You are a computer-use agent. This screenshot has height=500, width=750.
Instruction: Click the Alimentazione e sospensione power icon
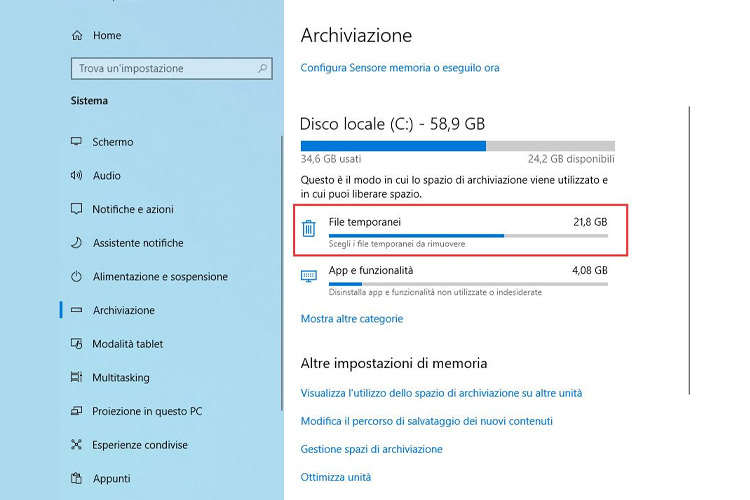click(77, 277)
